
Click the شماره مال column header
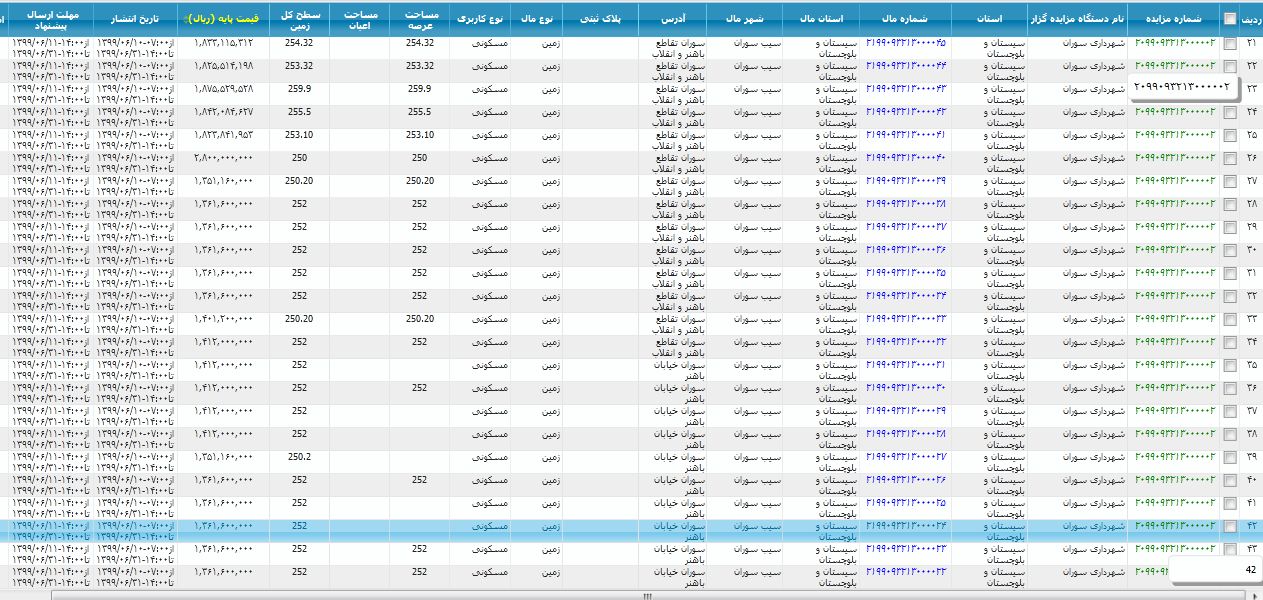tap(907, 18)
